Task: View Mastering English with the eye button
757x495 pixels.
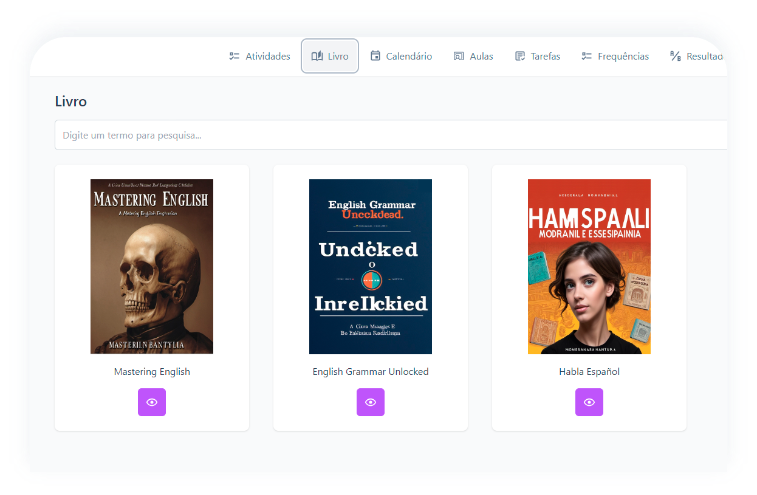Action: tap(152, 402)
